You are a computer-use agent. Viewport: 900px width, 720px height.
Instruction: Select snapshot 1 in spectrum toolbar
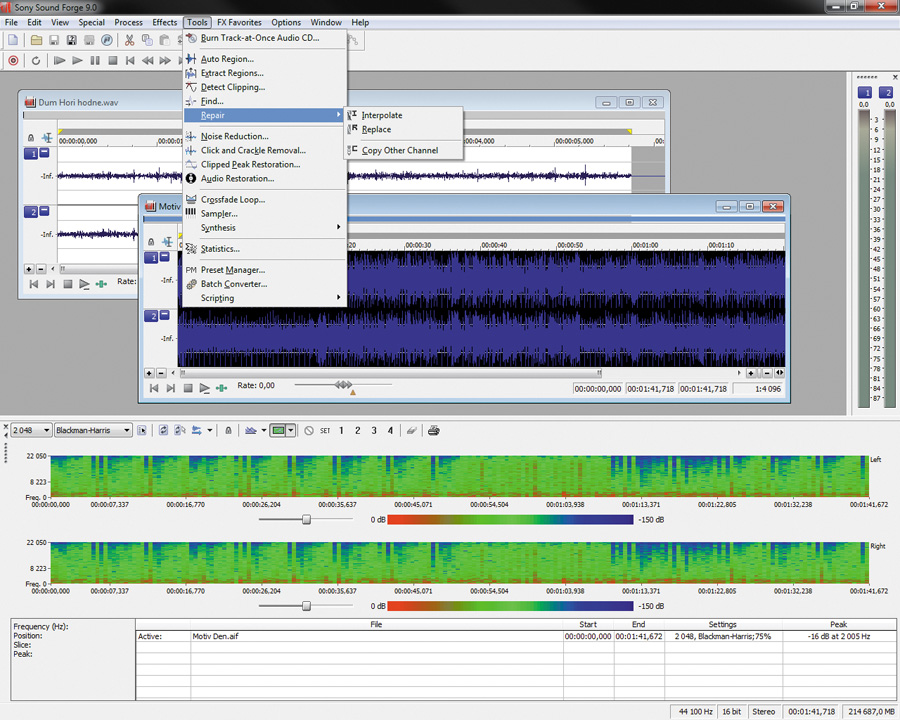pyautogui.click(x=342, y=431)
